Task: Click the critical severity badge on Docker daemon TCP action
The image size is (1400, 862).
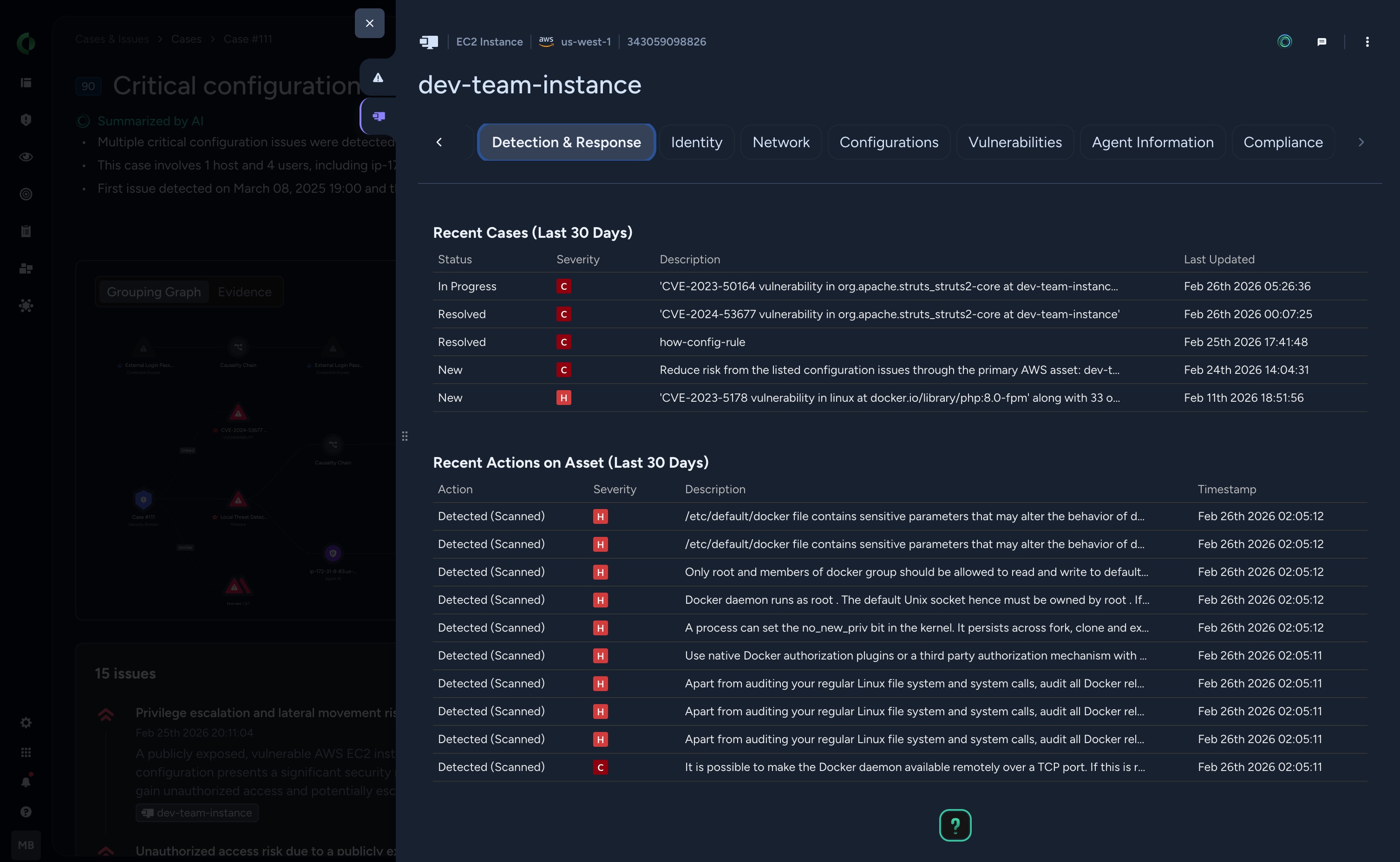Action: (x=600, y=767)
